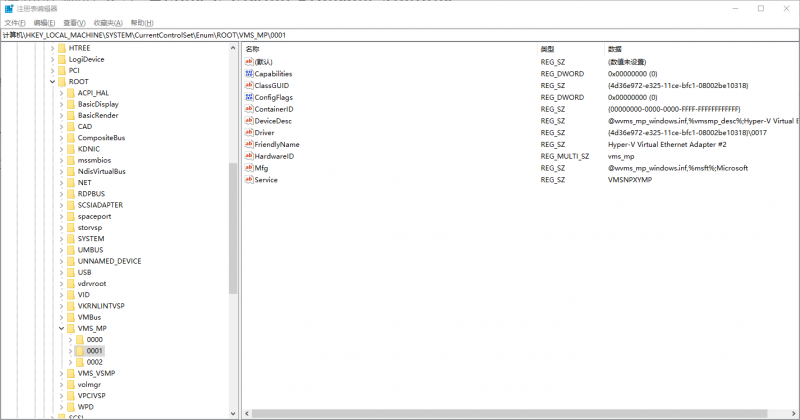
Task: Open the 收藏夹(A) menu
Action: (108, 22)
